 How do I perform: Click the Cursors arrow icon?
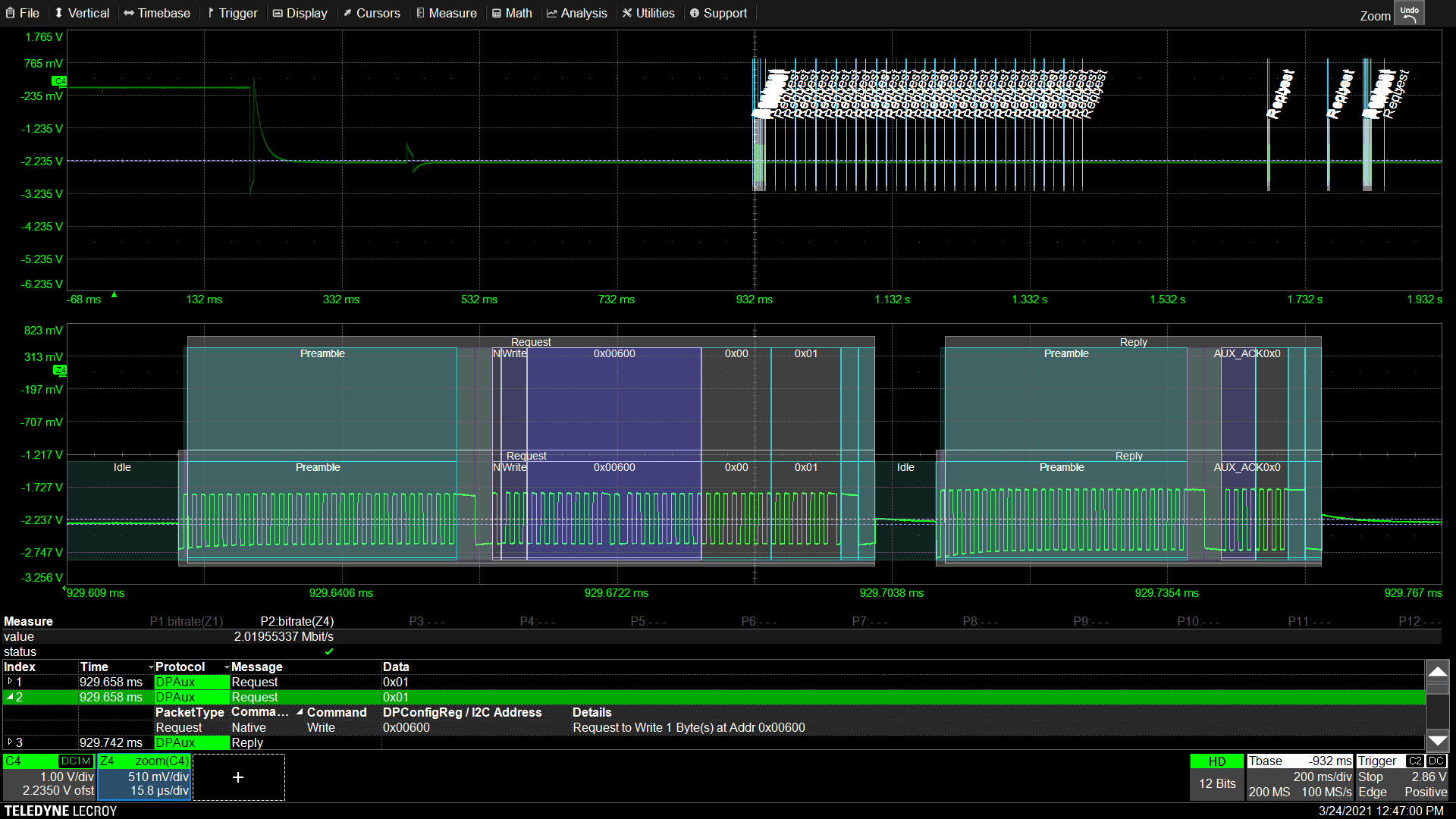(x=347, y=13)
